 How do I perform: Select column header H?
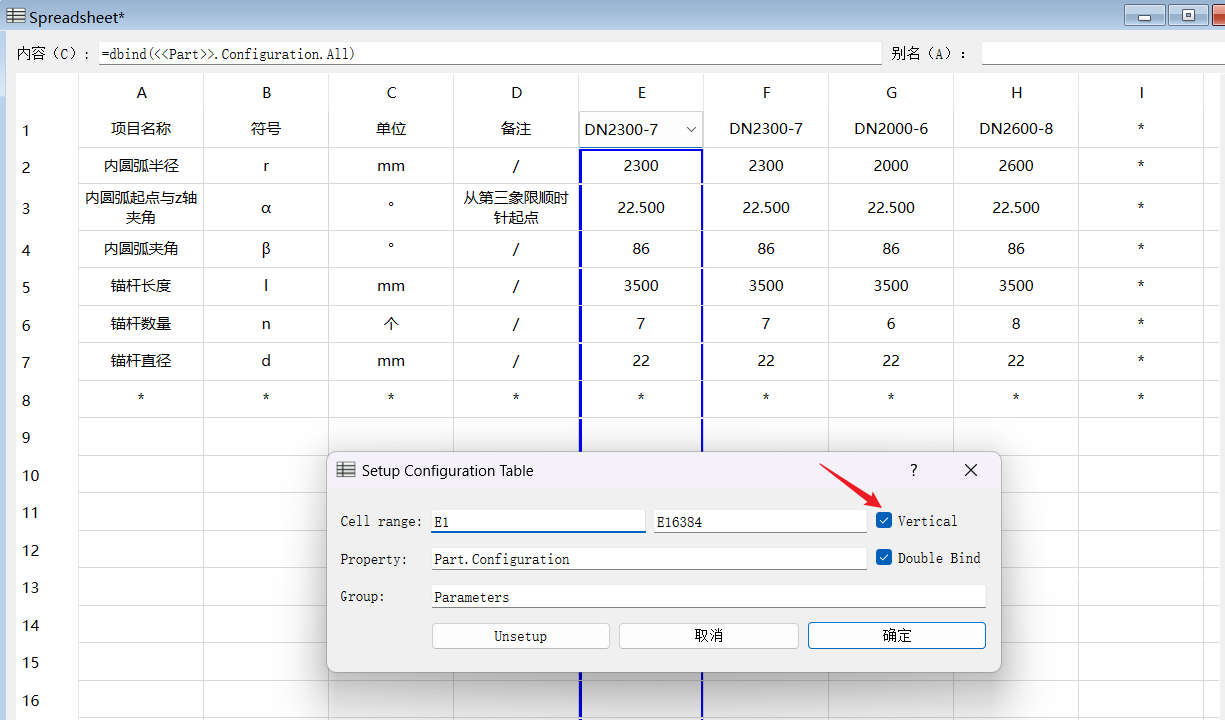(1016, 93)
